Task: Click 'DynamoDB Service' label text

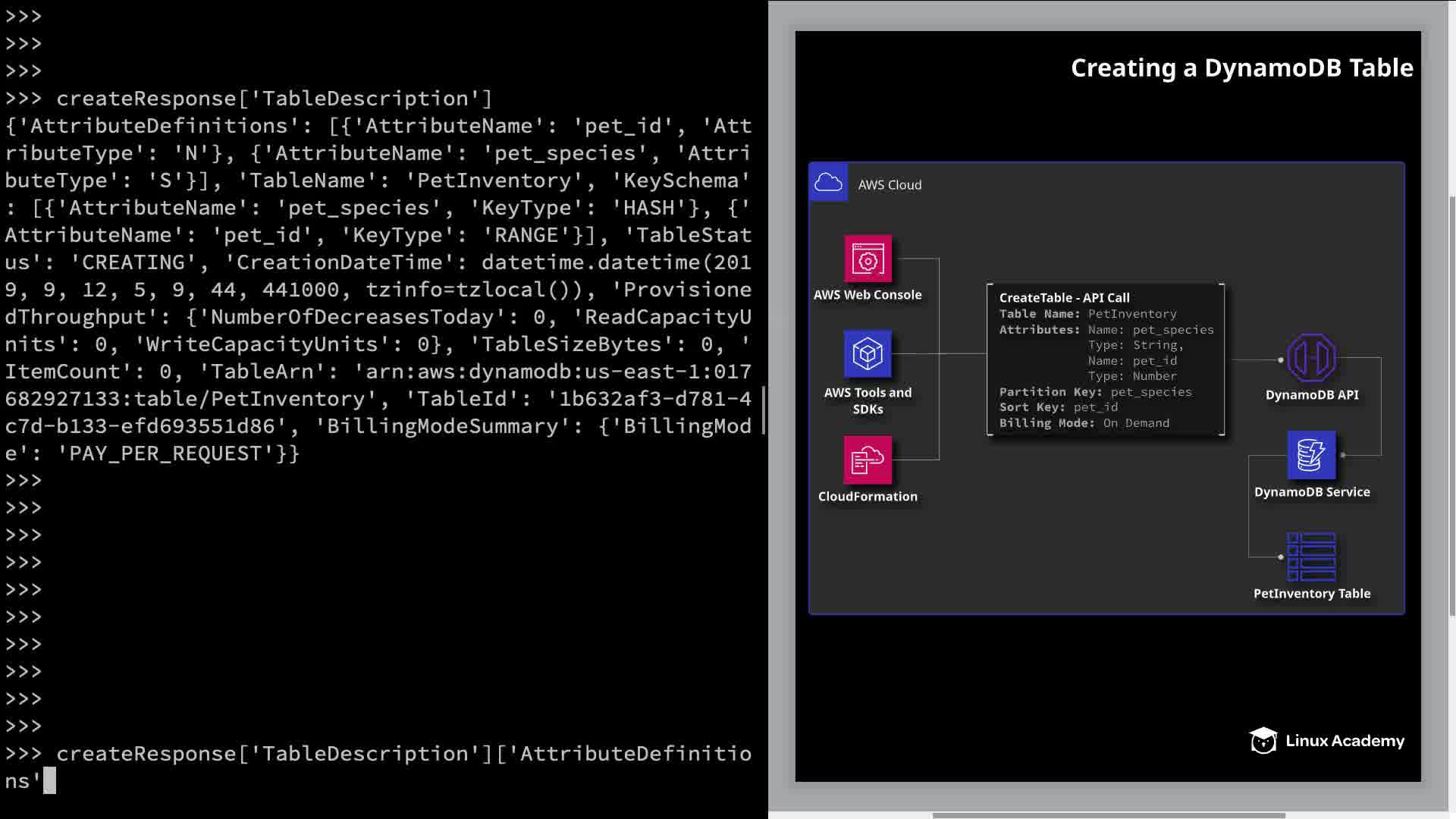Action: [1311, 492]
